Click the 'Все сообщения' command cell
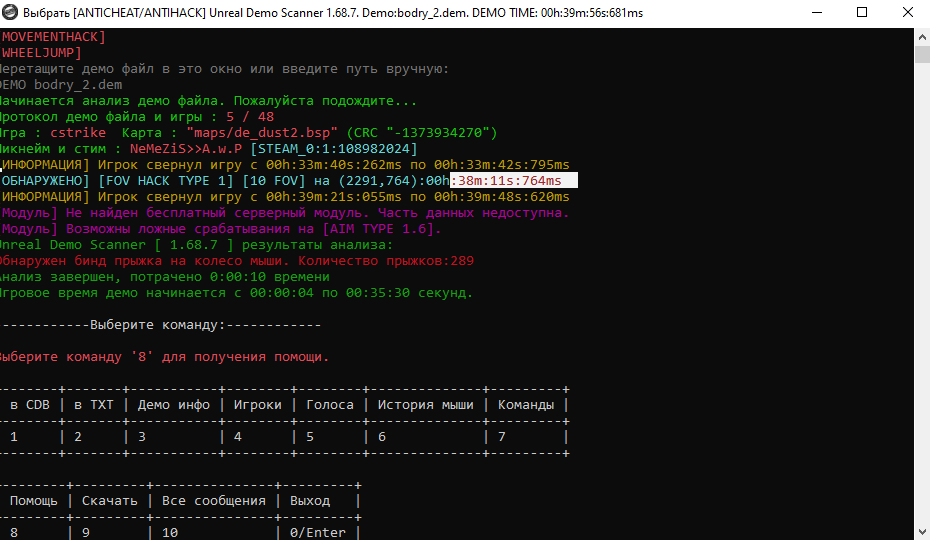This screenshot has width=930, height=540. point(213,500)
